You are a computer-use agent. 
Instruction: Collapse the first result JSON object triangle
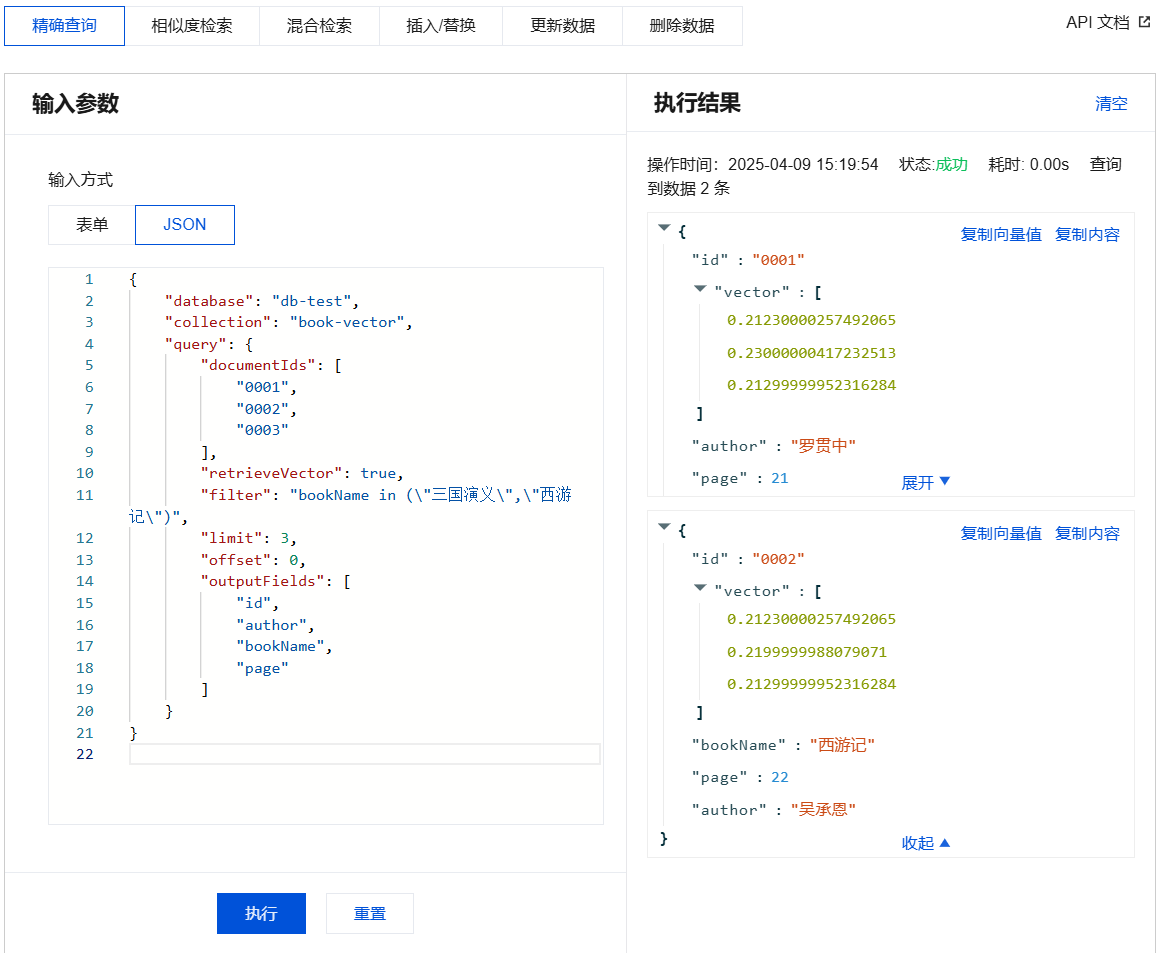tap(663, 229)
